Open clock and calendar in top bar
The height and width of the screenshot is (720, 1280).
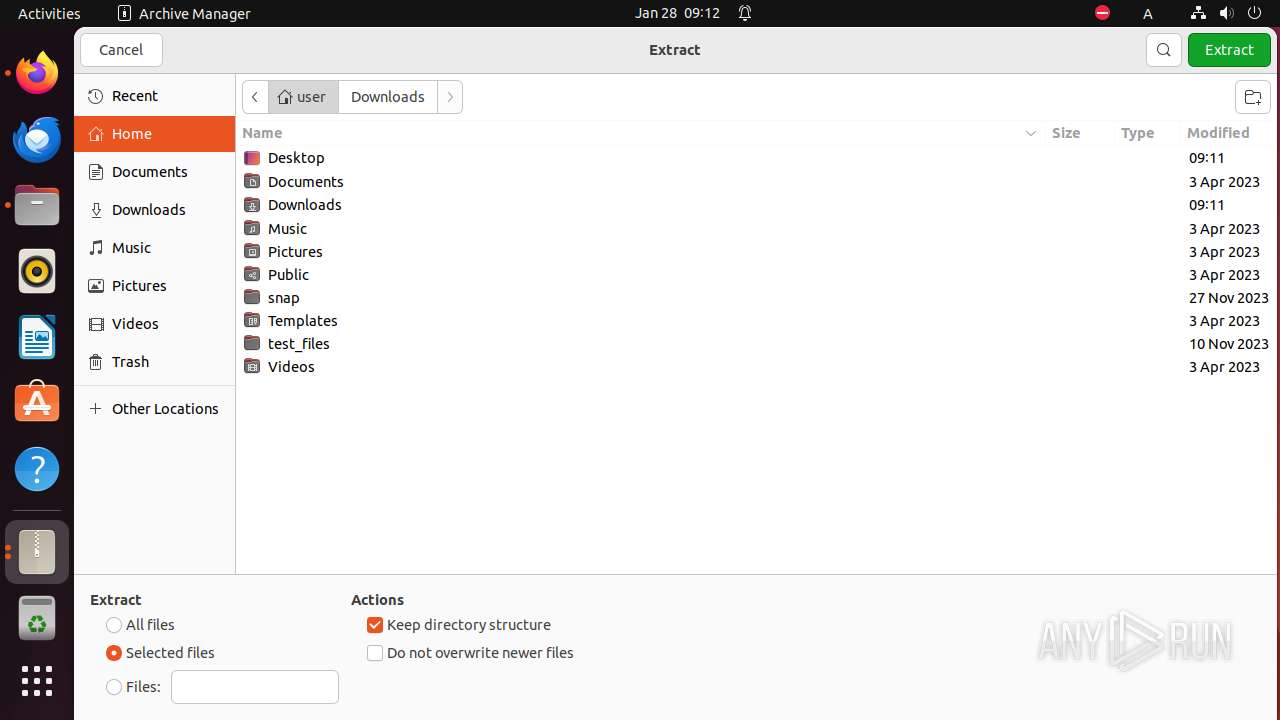pos(677,13)
